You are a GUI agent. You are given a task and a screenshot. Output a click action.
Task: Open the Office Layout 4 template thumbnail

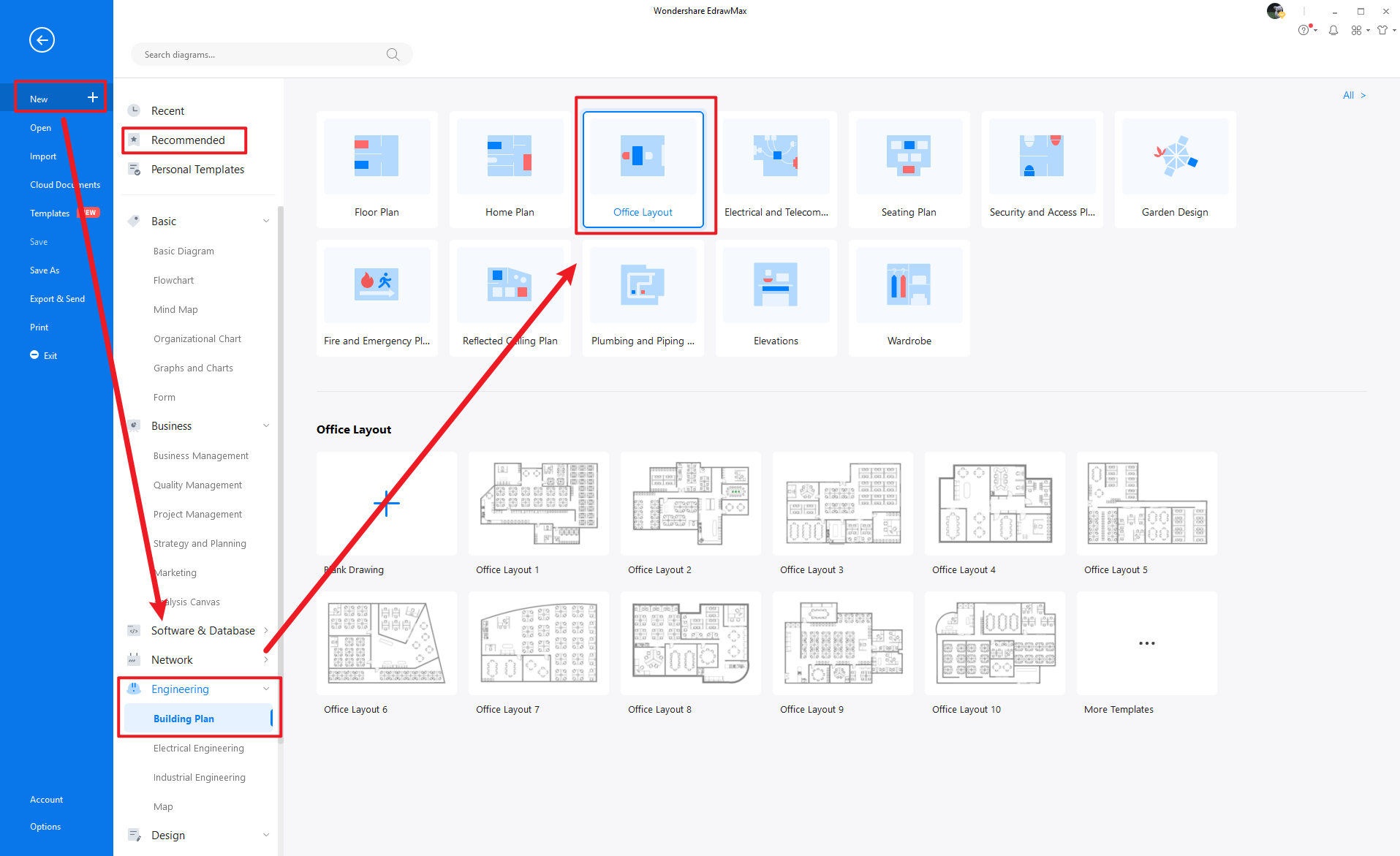(x=994, y=504)
